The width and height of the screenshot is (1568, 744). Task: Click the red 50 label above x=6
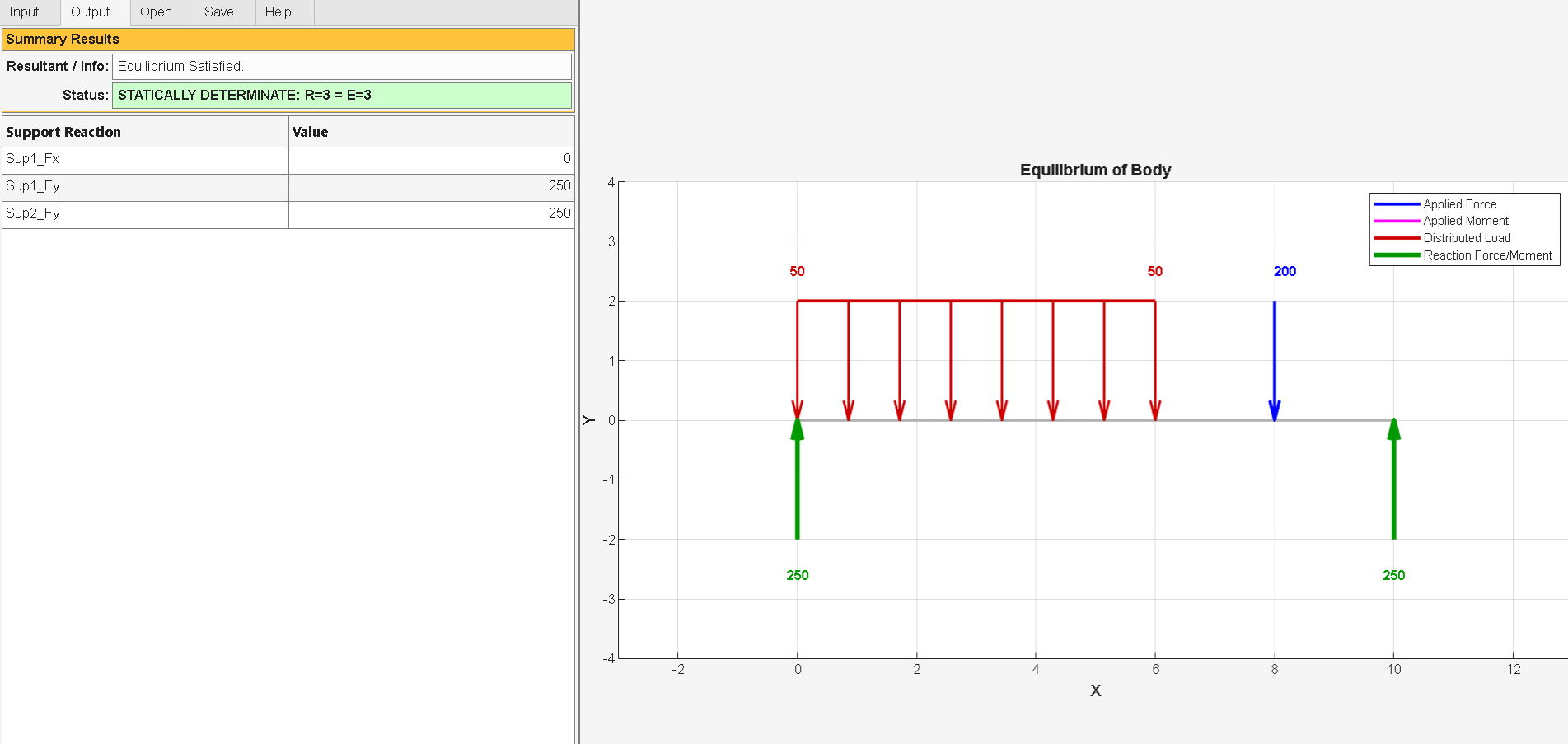coord(1155,271)
